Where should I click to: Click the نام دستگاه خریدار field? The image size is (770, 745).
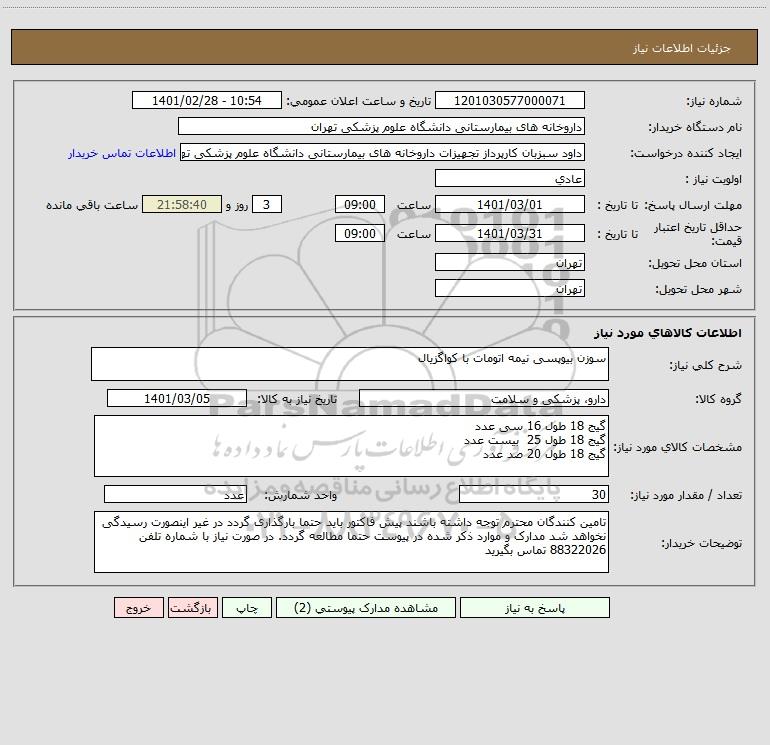point(381,126)
